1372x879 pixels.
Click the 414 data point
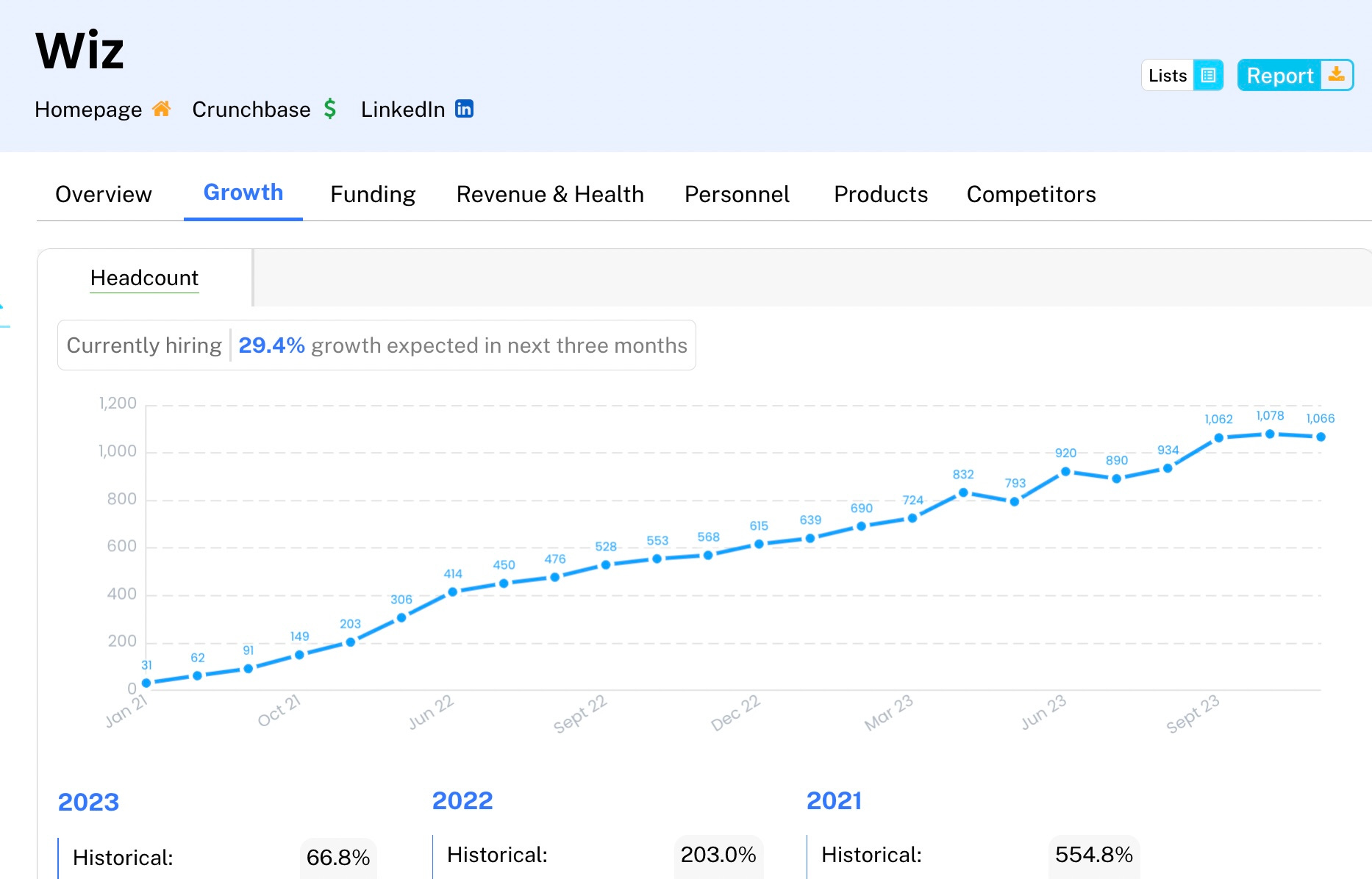coord(453,592)
